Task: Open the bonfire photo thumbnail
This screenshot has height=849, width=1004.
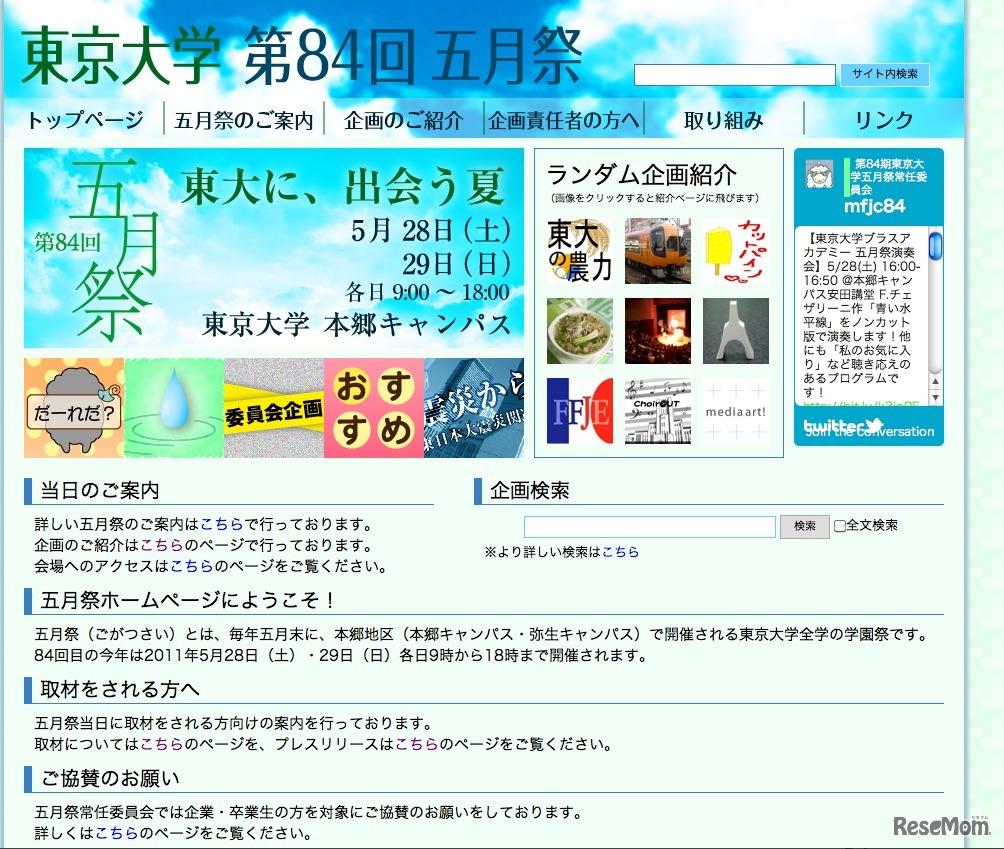Action: click(x=658, y=330)
